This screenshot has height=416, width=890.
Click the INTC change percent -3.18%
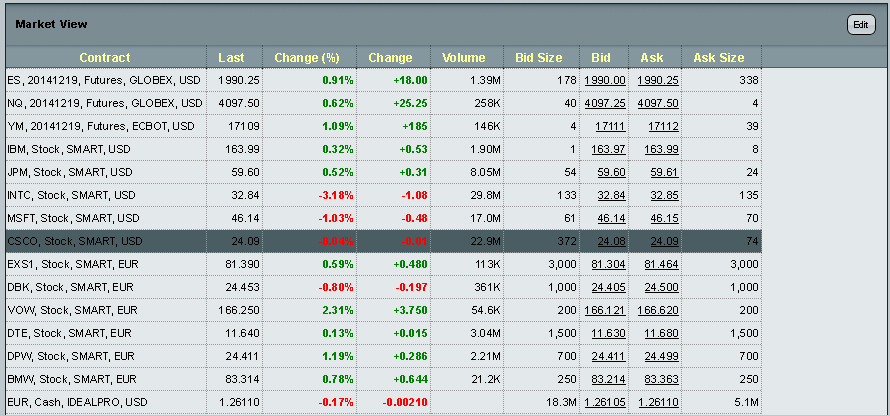(x=335, y=195)
